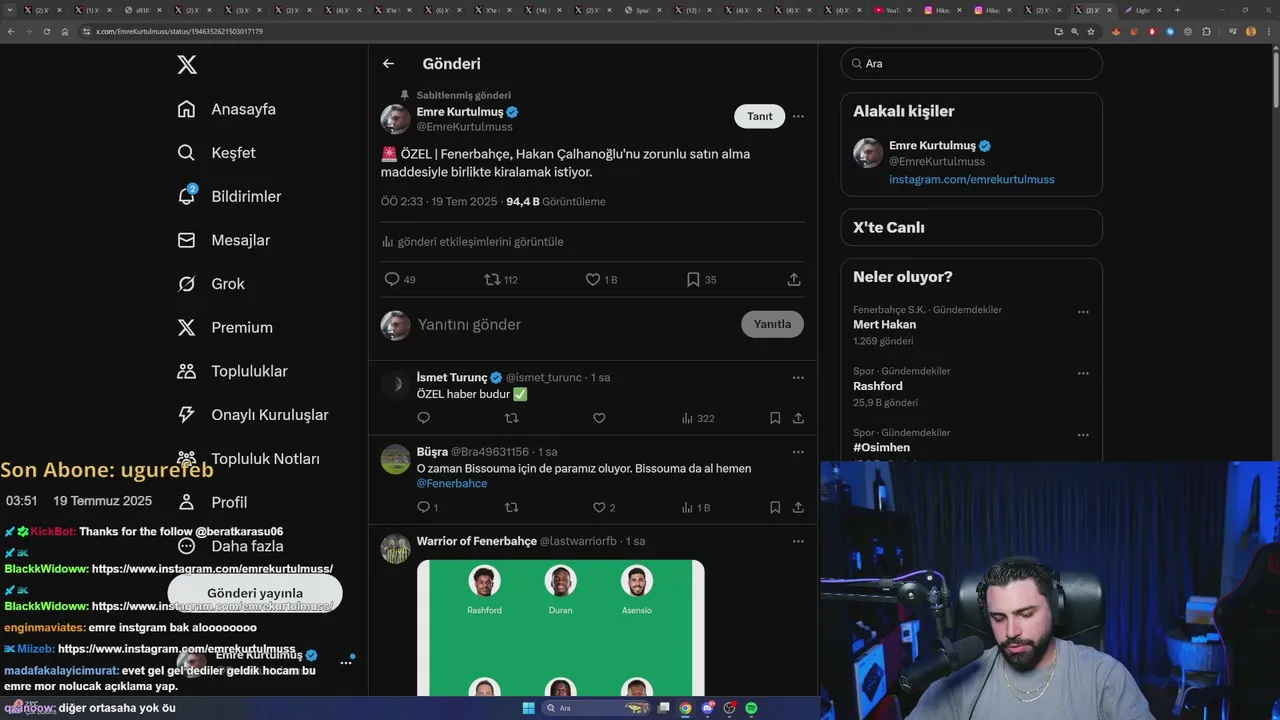Click the Ara search box on the taskbar
1280x720 pixels.
click(598, 708)
